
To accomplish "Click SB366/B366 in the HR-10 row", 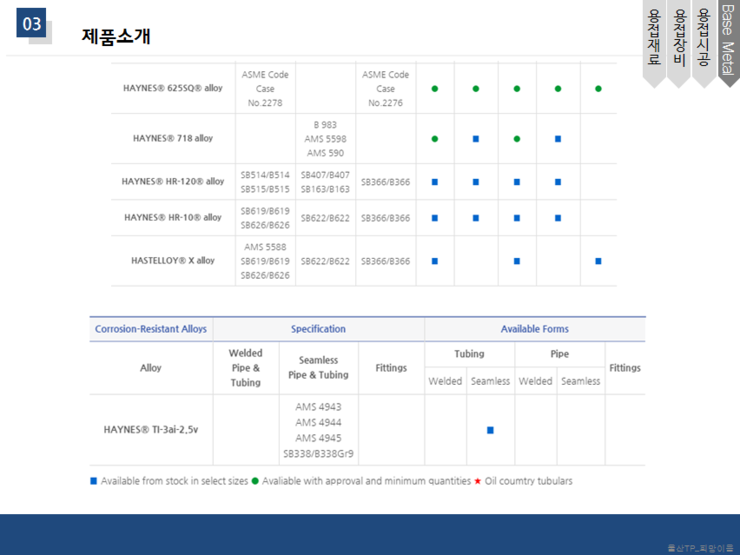I will (x=386, y=218).
